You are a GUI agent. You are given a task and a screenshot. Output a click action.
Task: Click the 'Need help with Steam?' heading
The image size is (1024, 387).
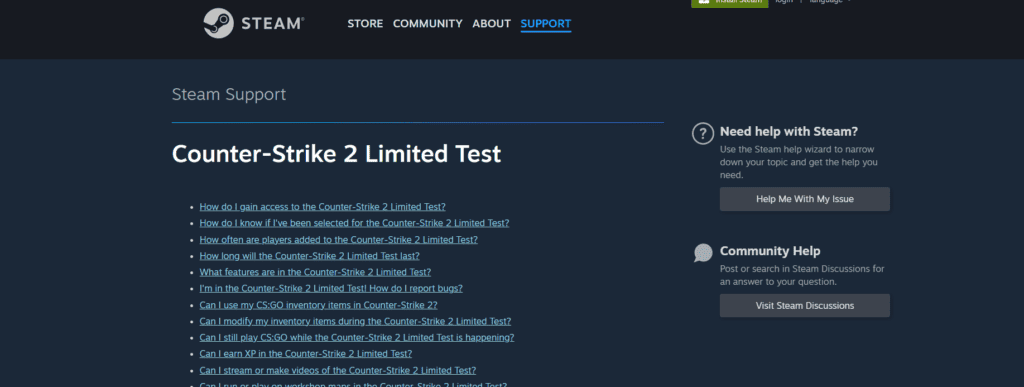coord(789,132)
